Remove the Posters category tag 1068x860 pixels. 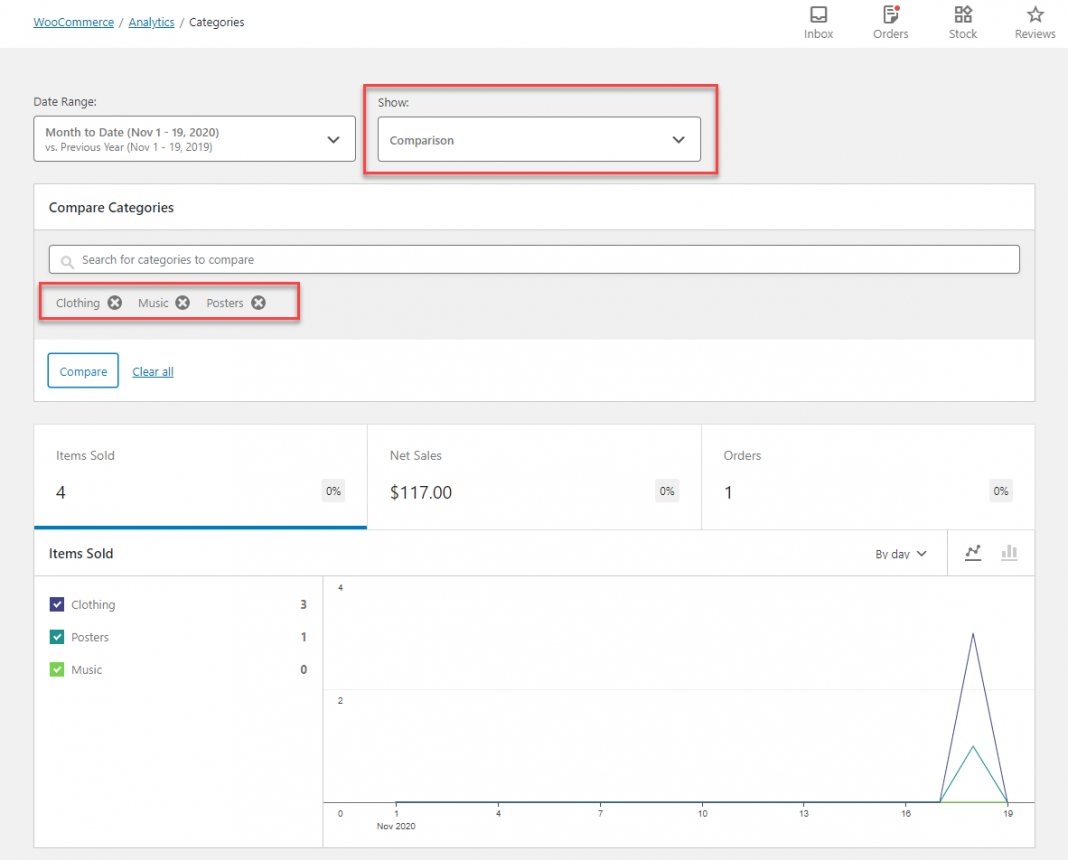point(258,302)
